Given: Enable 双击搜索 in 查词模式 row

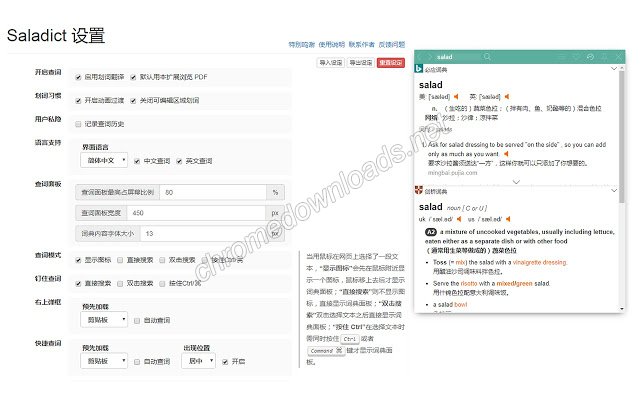Looking at the screenshot, I should tap(162, 260).
